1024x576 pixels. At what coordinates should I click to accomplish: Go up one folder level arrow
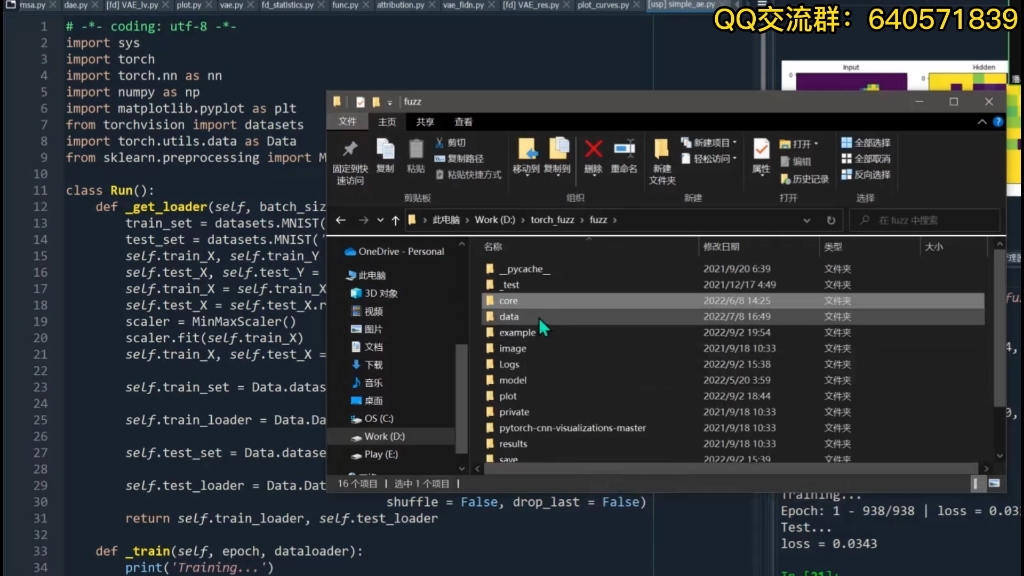395,220
